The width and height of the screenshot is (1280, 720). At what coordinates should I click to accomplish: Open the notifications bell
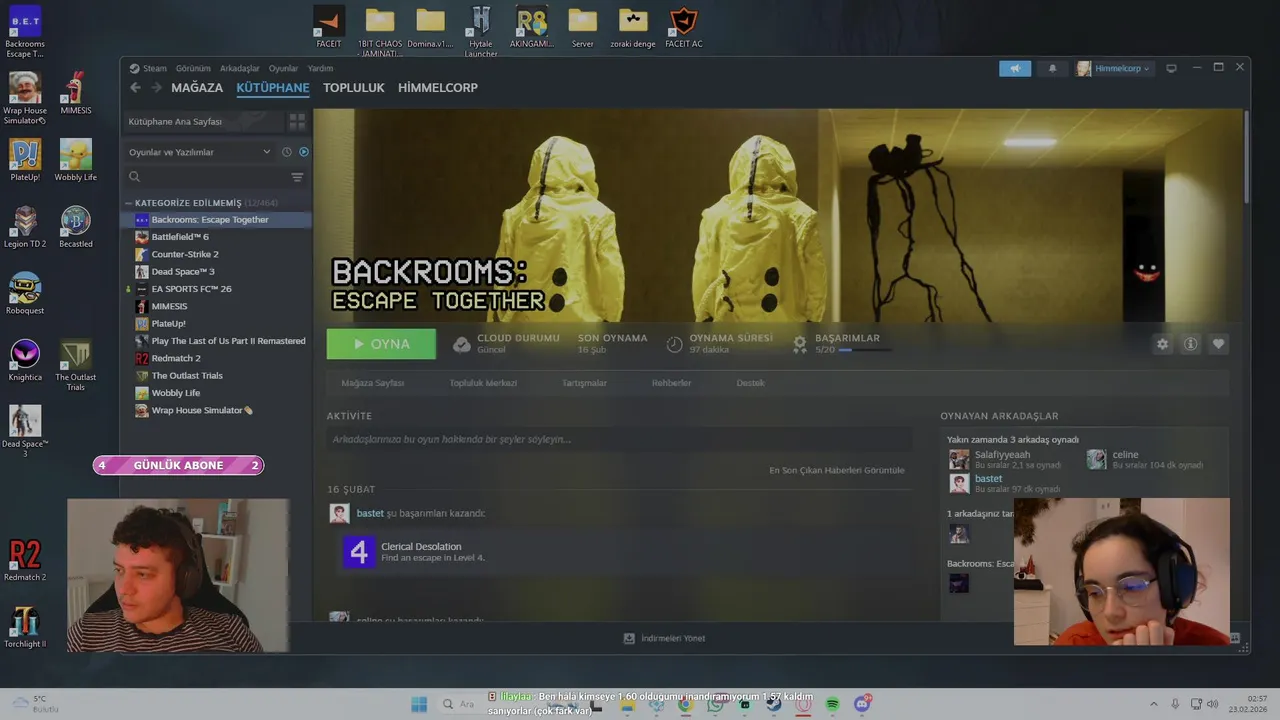(1052, 68)
